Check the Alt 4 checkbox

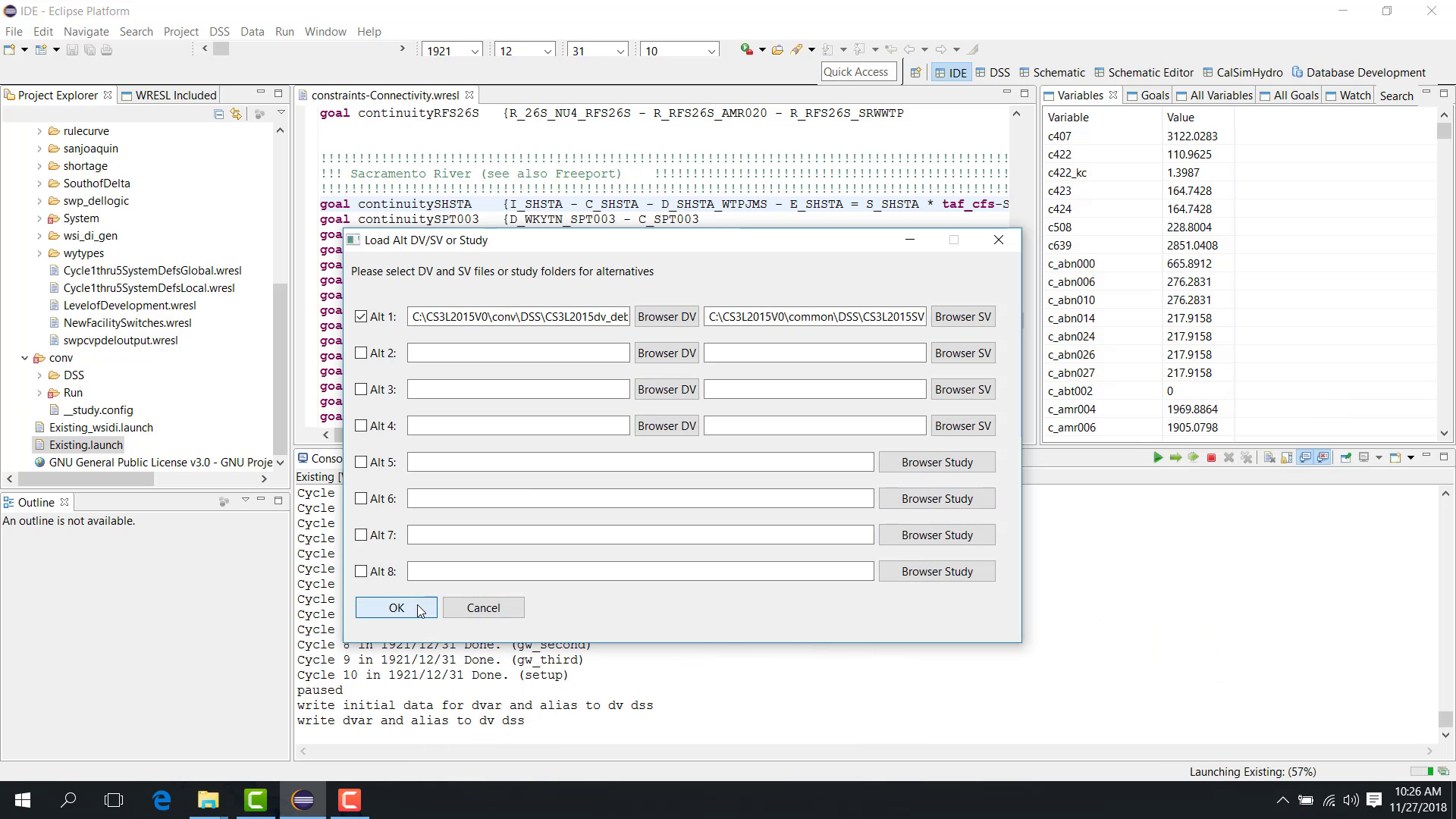click(361, 425)
